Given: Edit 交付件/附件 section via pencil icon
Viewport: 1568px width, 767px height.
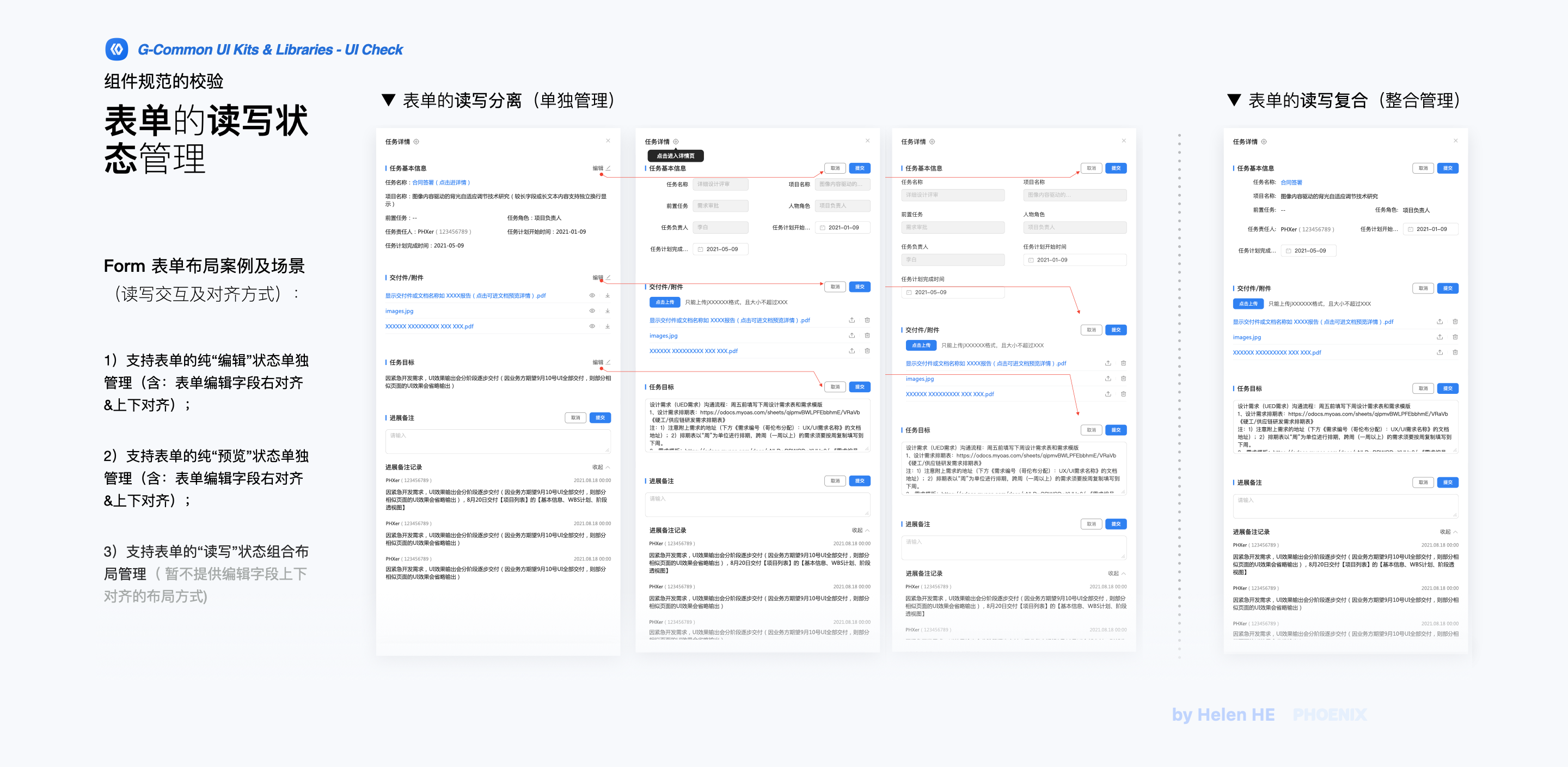Looking at the screenshot, I should pyautogui.click(x=608, y=278).
